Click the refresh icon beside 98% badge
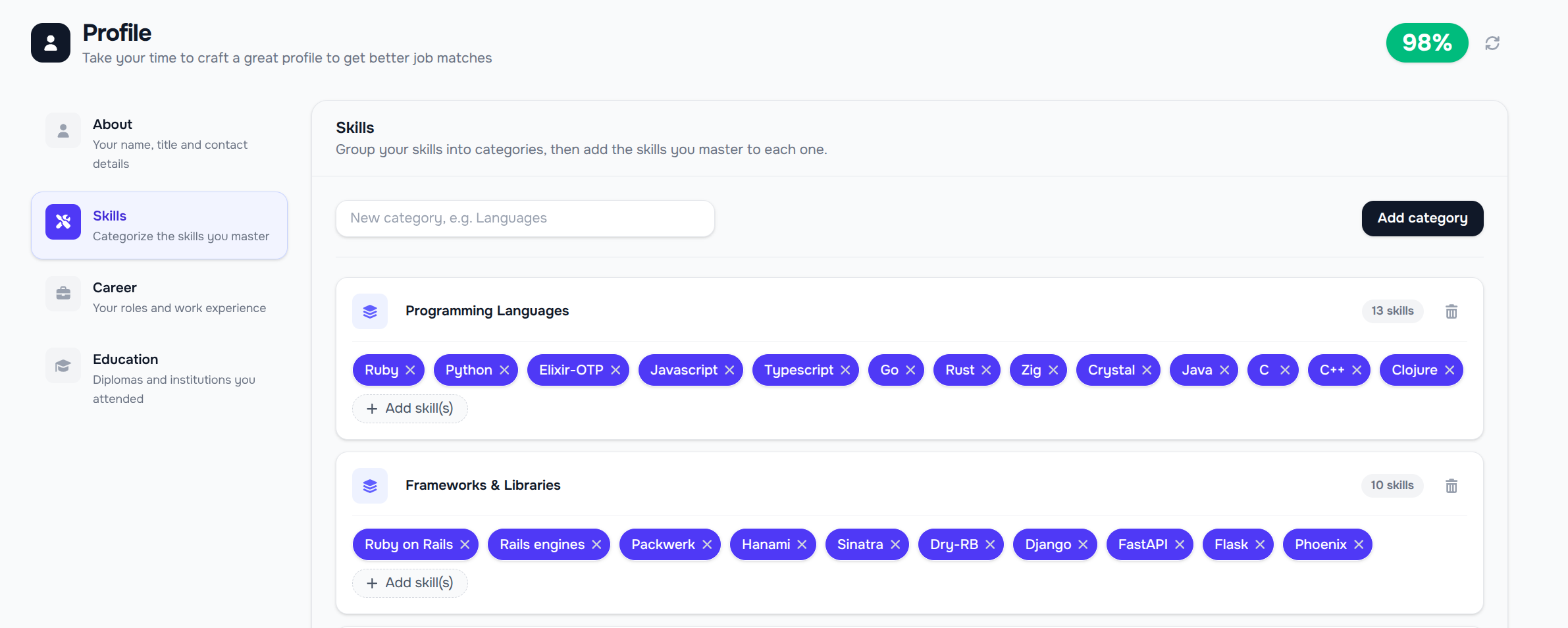Viewport: 1568px width, 628px height. pos(1492,43)
